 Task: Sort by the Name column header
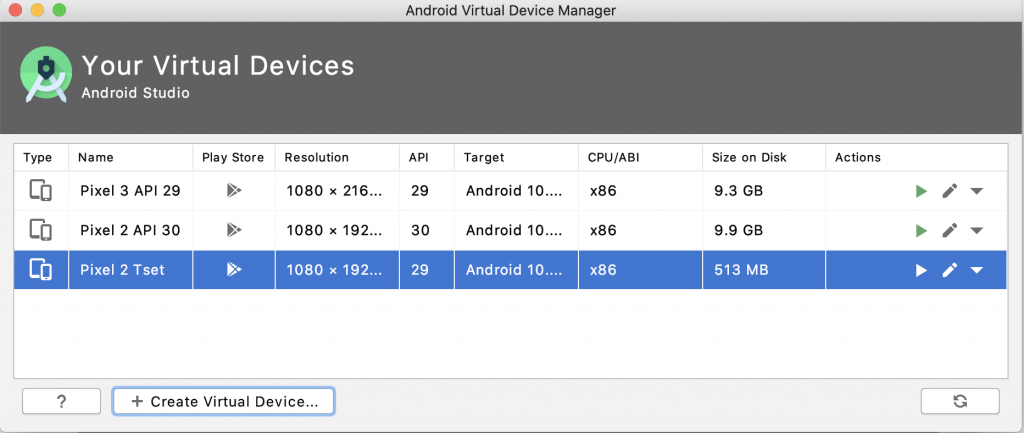pos(131,157)
